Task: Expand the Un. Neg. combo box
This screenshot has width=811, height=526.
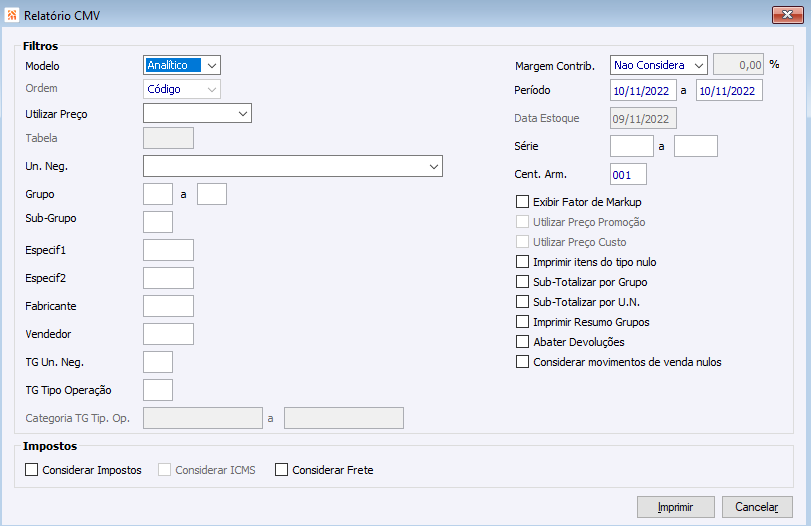Action: [x=293, y=167]
